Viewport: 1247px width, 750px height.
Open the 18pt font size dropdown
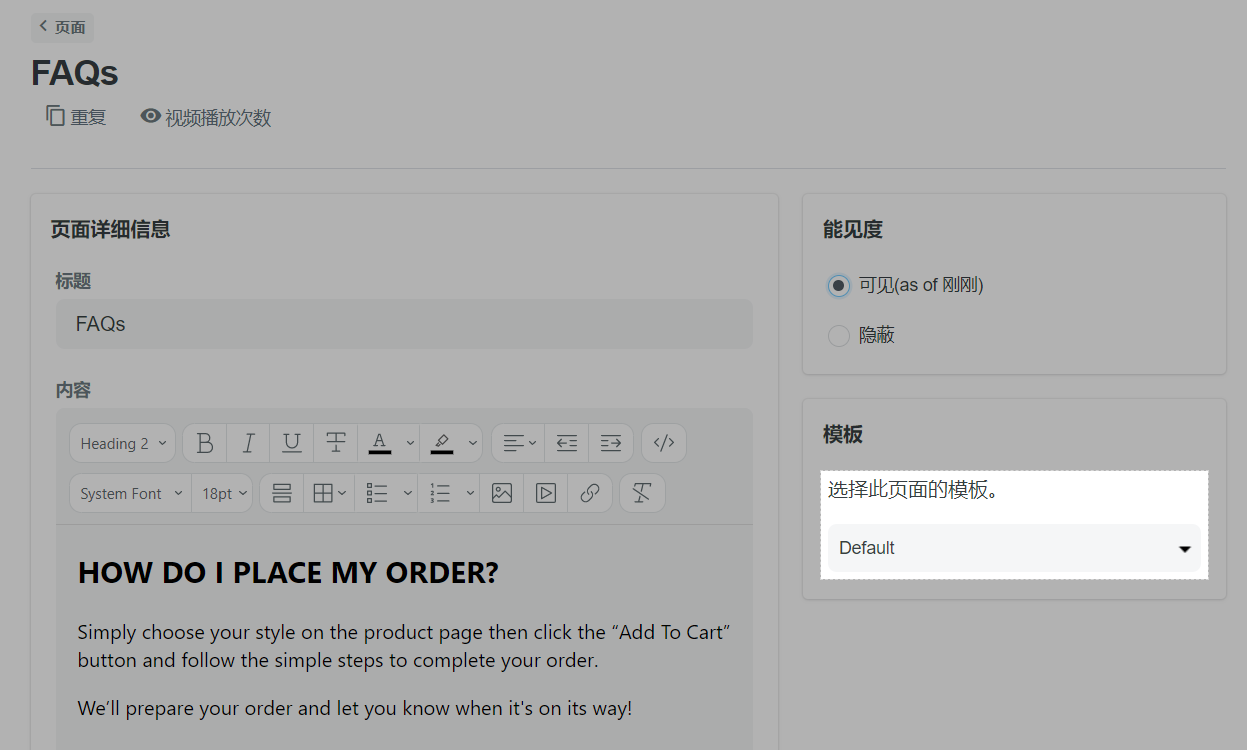click(222, 493)
